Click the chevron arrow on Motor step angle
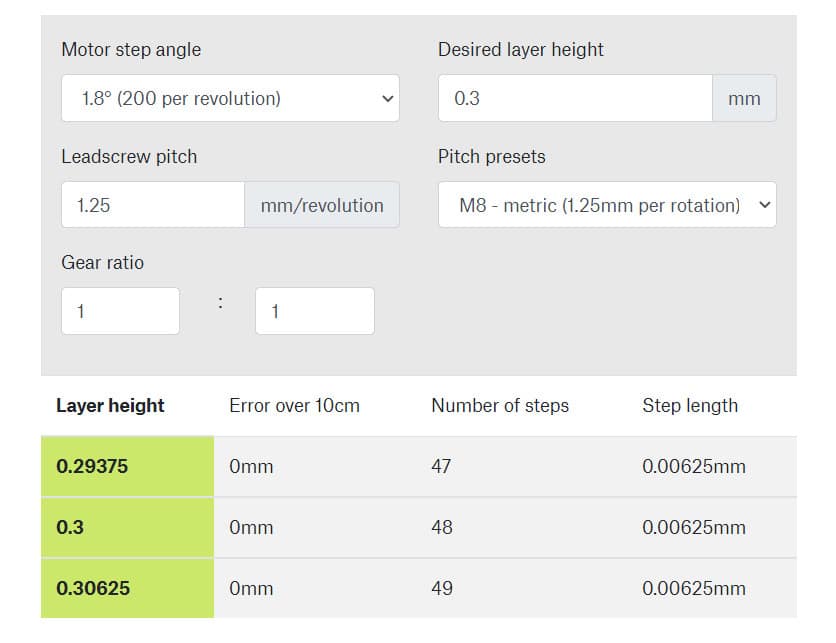The width and height of the screenshot is (836, 643). (388, 99)
